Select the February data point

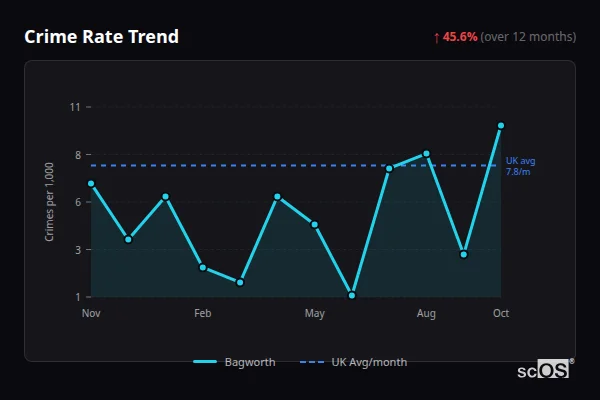(x=203, y=268)
